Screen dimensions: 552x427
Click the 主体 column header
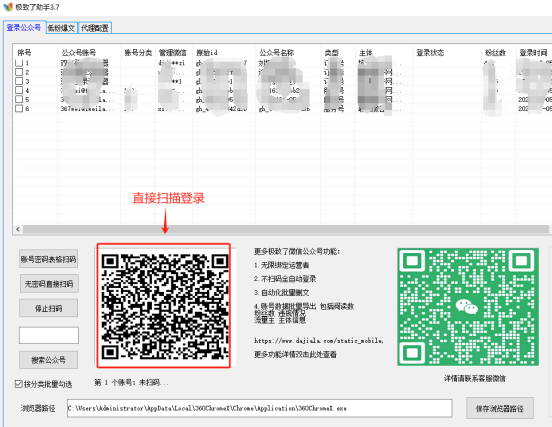[366, 53]
